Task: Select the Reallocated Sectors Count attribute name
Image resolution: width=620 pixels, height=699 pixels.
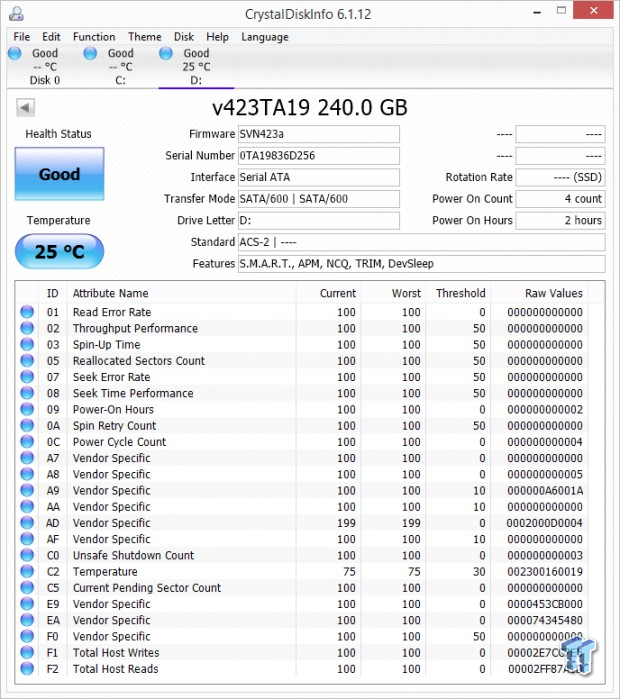Action: pyautogui.click(x=139, y=361)
